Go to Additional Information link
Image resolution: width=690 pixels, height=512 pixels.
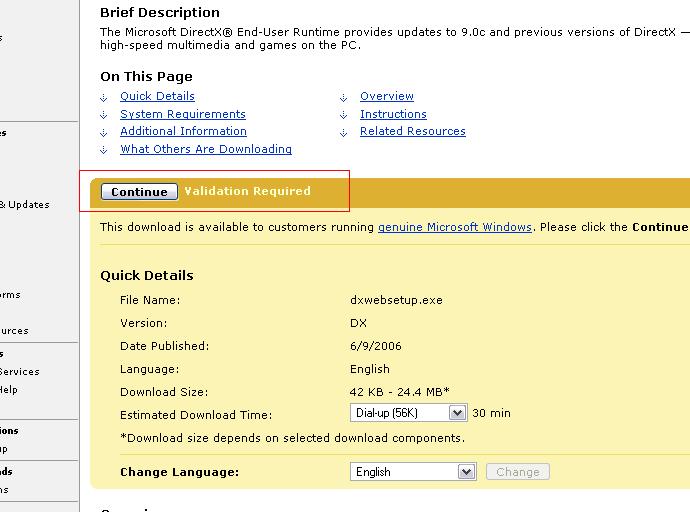[183, 131]
